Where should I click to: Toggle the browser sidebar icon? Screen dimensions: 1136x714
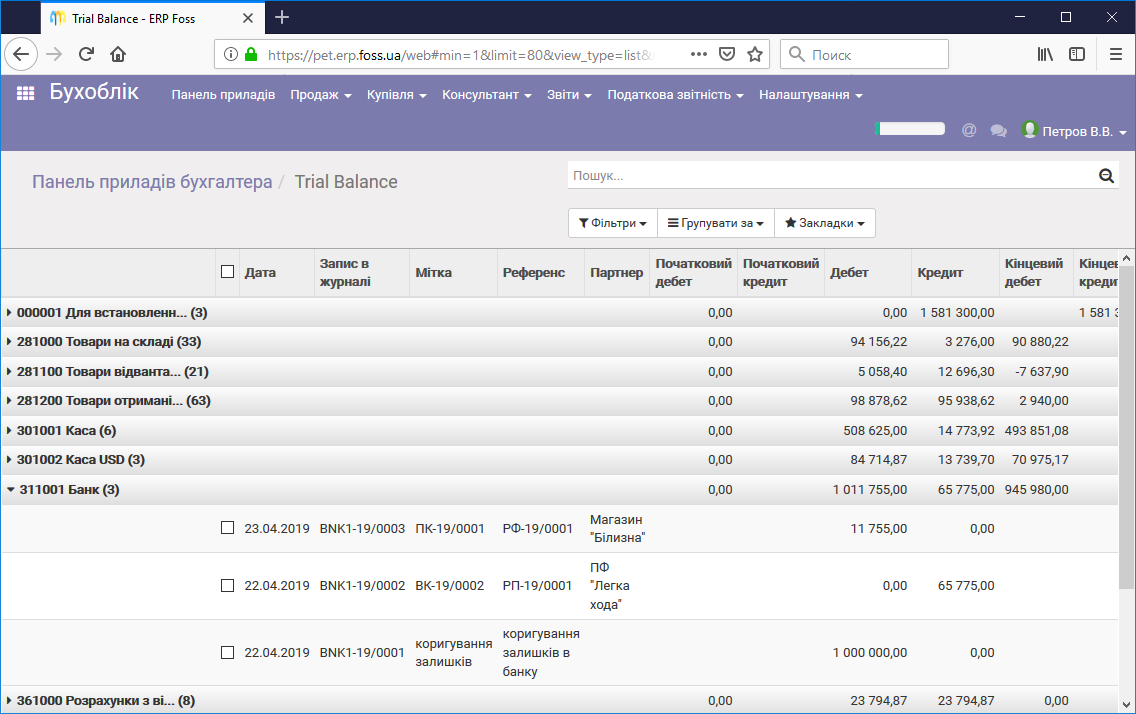tap(1077, 54)
